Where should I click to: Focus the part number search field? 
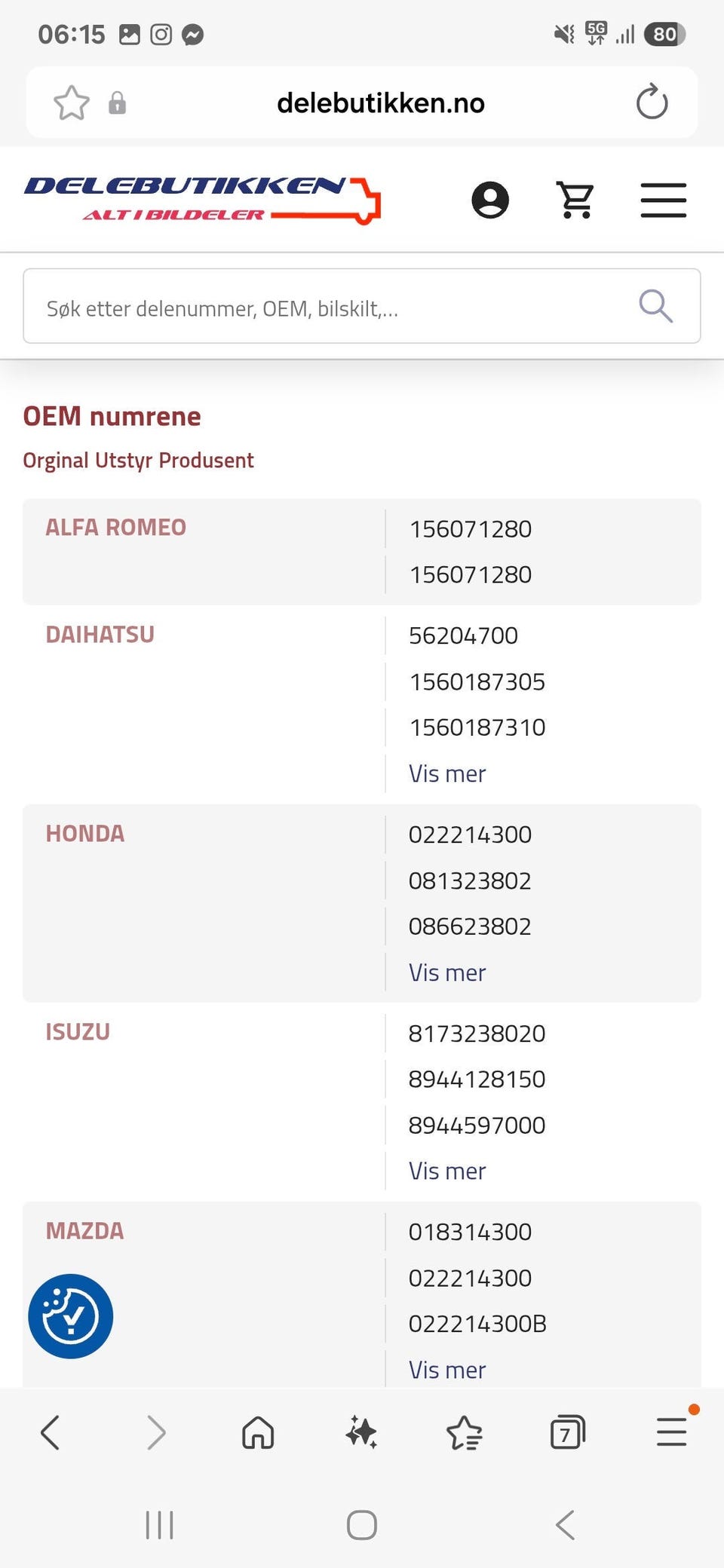(362, 306)
